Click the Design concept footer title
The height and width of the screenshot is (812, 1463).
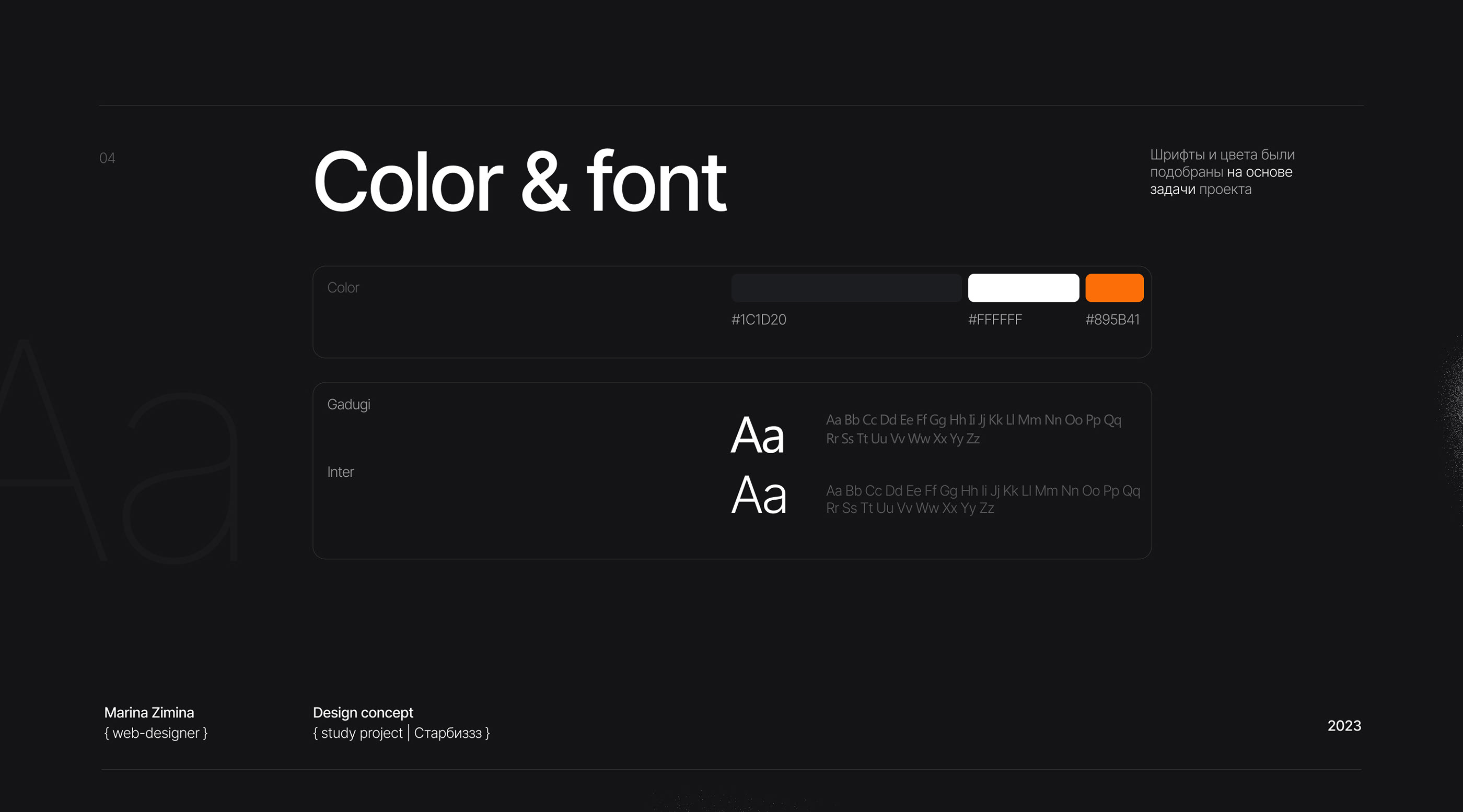(363, 713)
